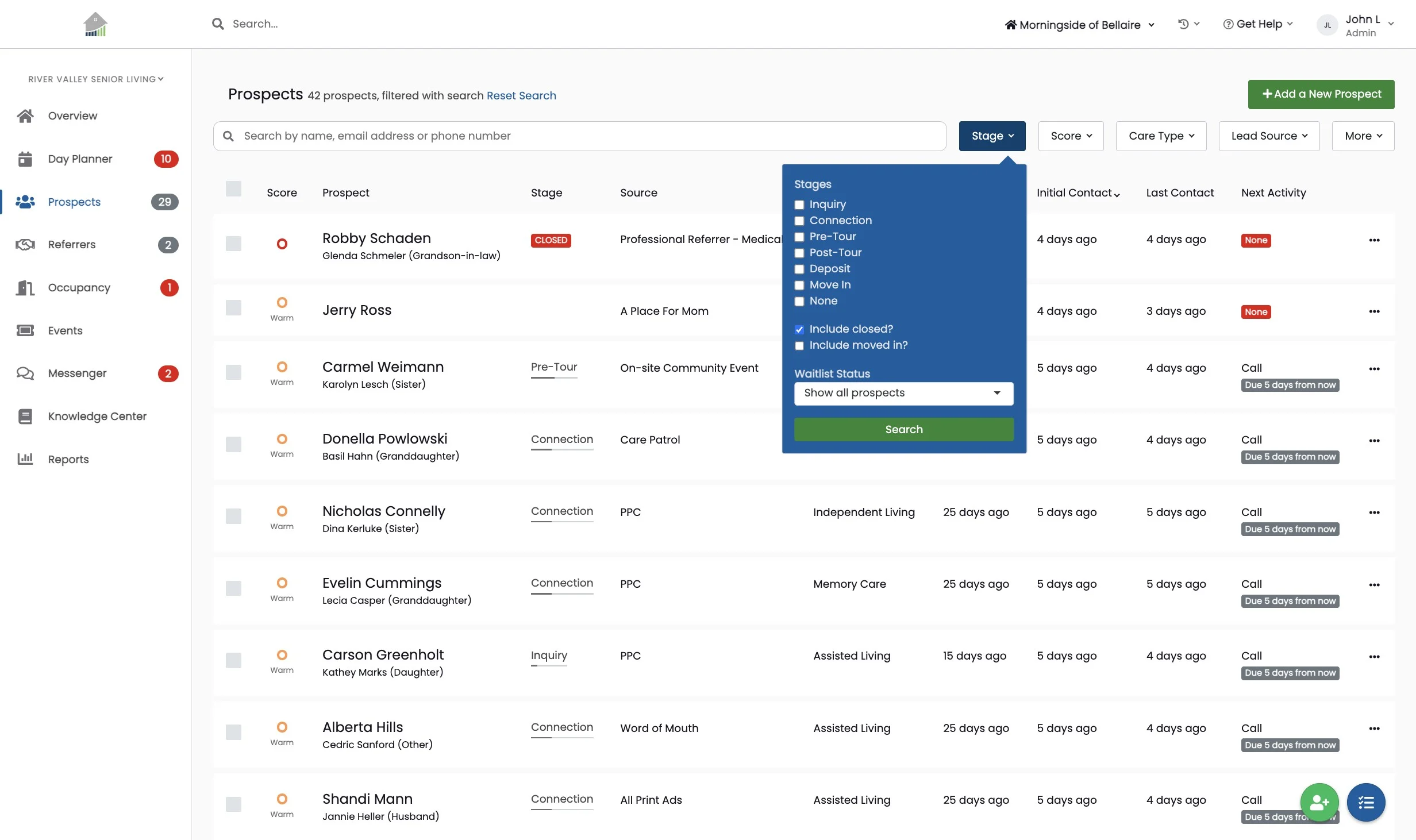Open the history clock icon menu
The width and height of the screenshot is (1416, 840).
(x=1188, y=24)
